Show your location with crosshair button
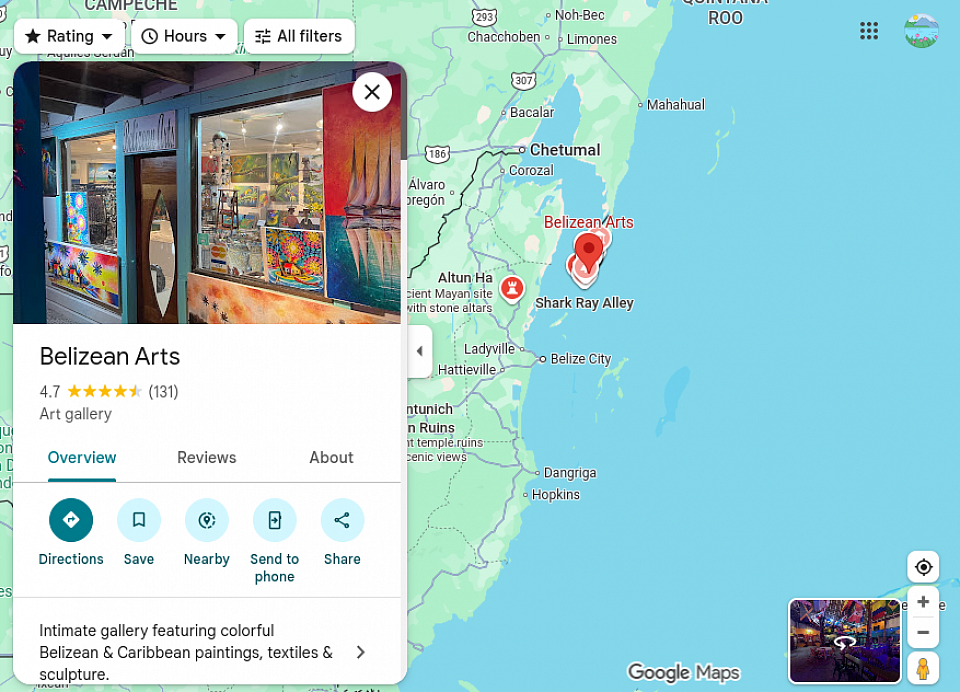 click(x=923, y=567)
